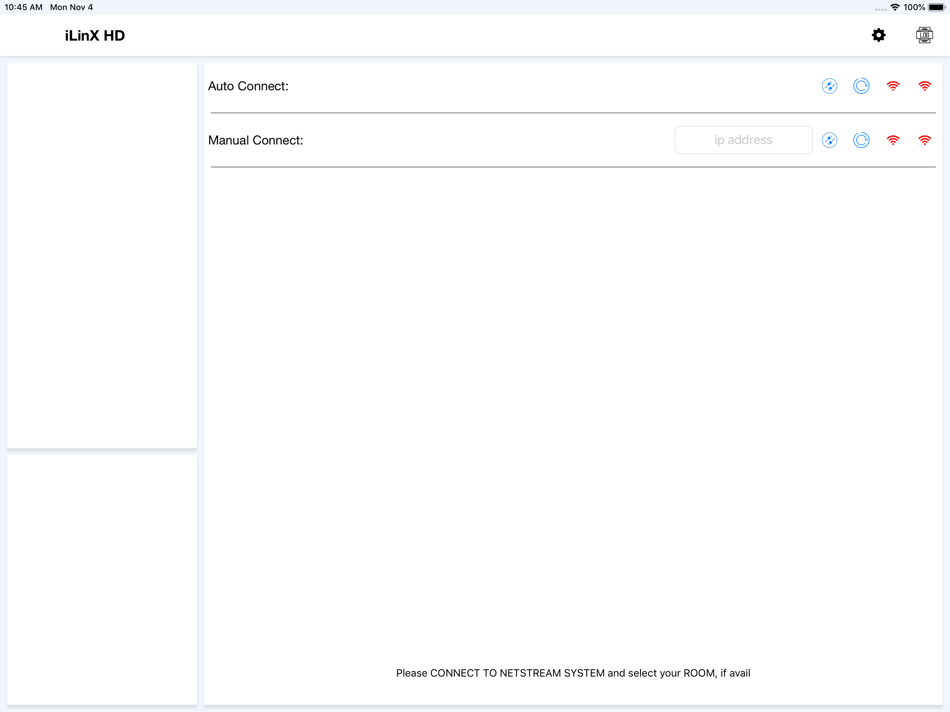Screen dimensions: 950x712
Task: Tap the Wi-Fi indicator in the status bar
Action: tap(895, 7)
